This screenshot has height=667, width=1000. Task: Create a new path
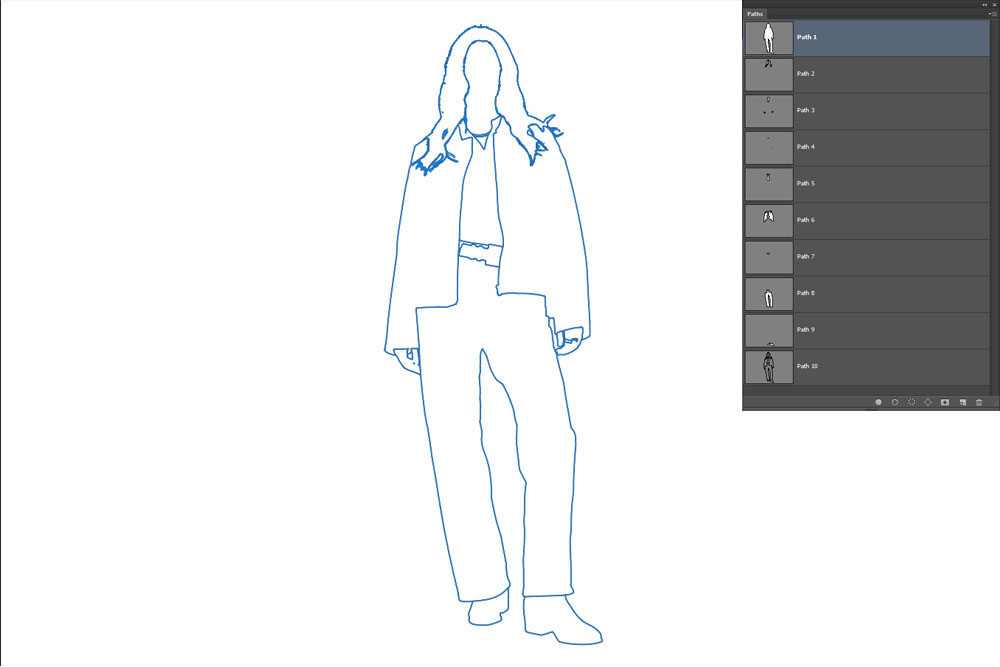tap(962, 402)
